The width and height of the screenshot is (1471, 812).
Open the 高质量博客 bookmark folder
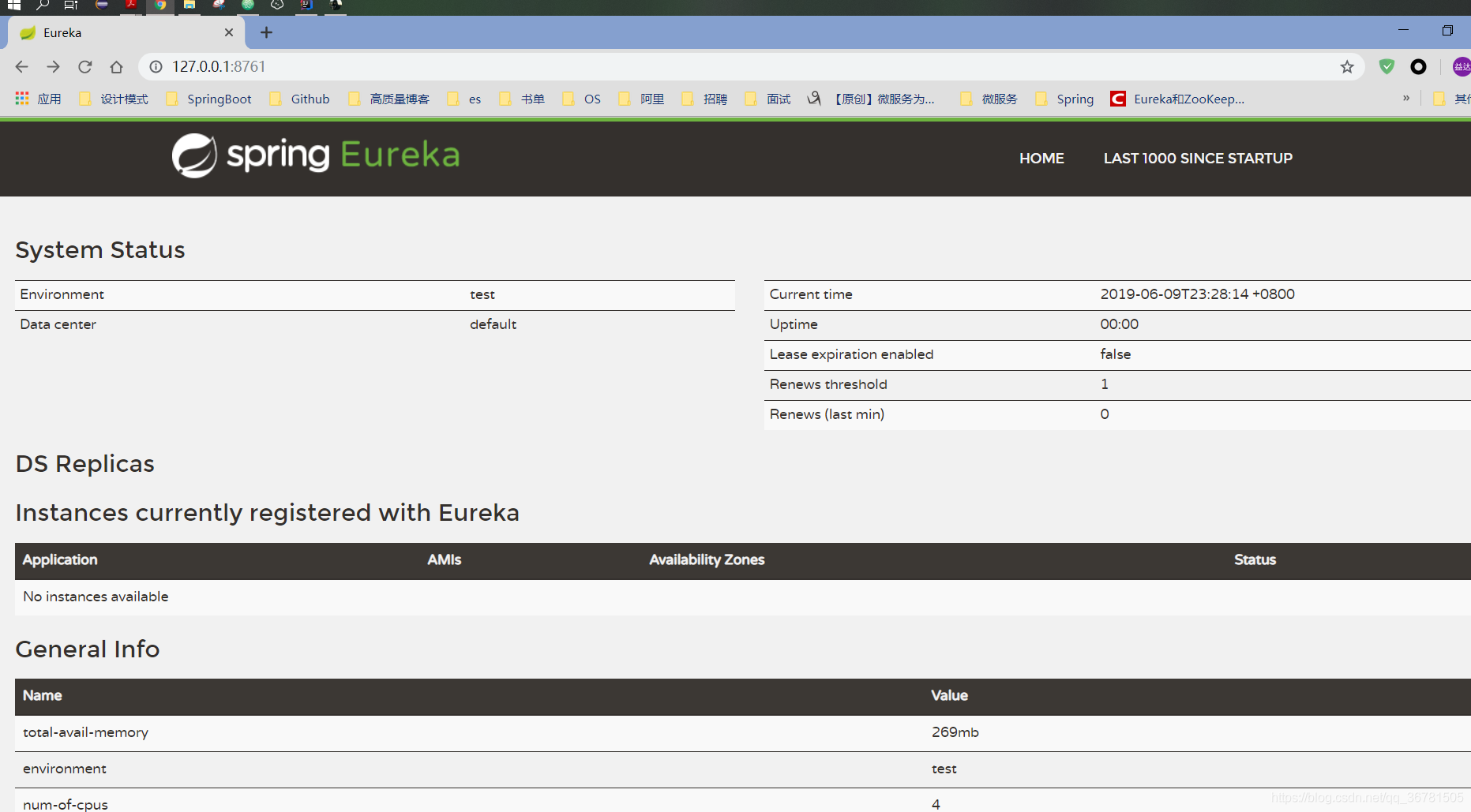tap(389, 99)
